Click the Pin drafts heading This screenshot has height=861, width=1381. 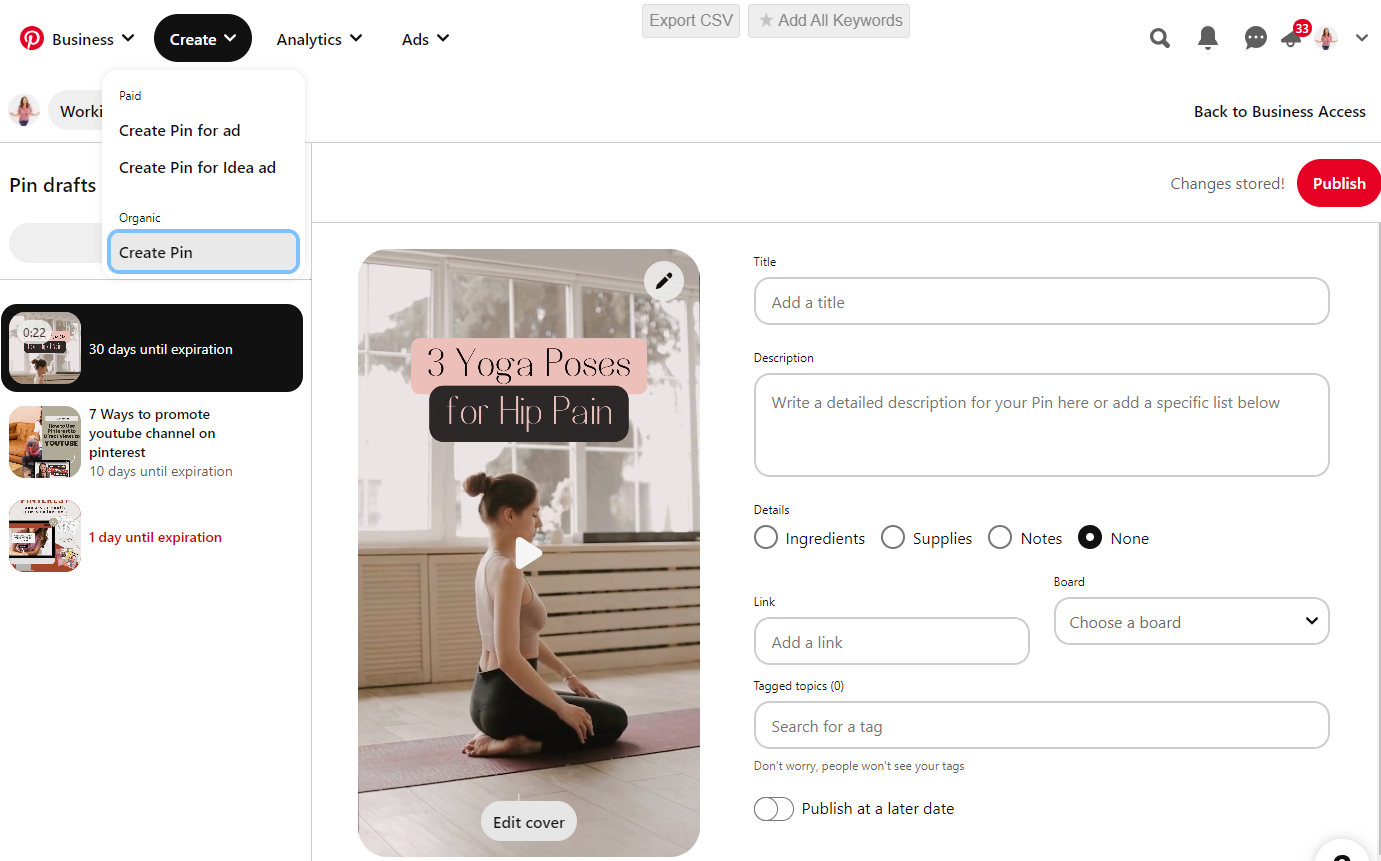pos(53,185)
